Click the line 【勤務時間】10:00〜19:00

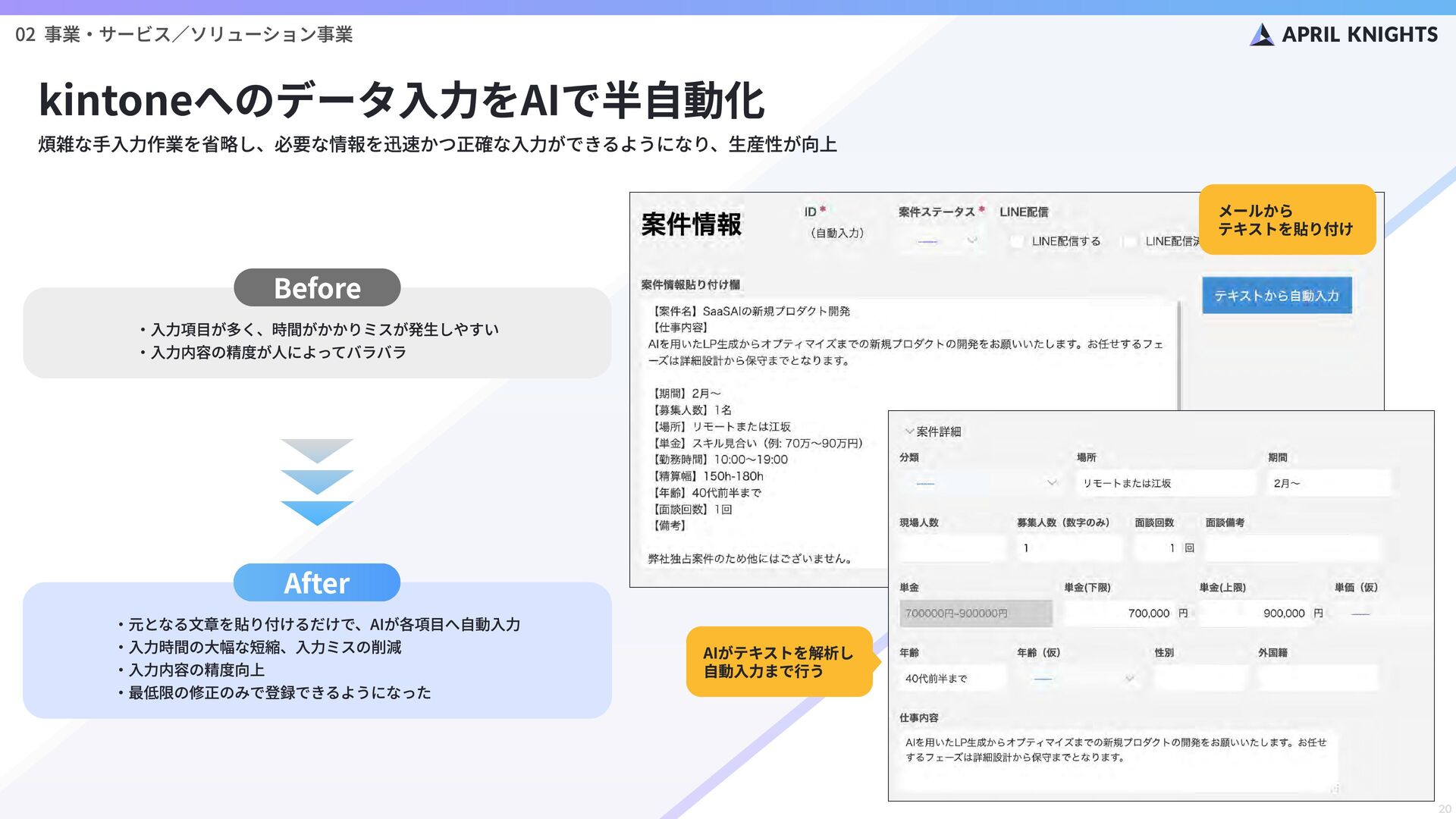[719, 460]
